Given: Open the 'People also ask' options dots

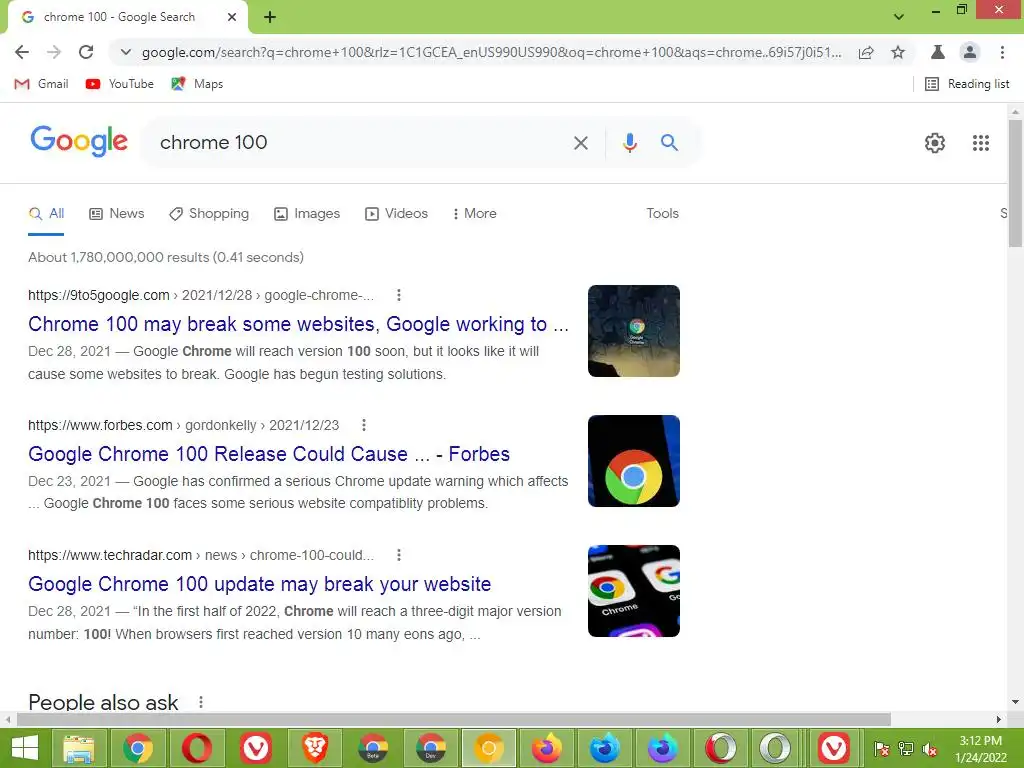Looking at the screenshot, I should pyautogui.click(x=200, y=702).
